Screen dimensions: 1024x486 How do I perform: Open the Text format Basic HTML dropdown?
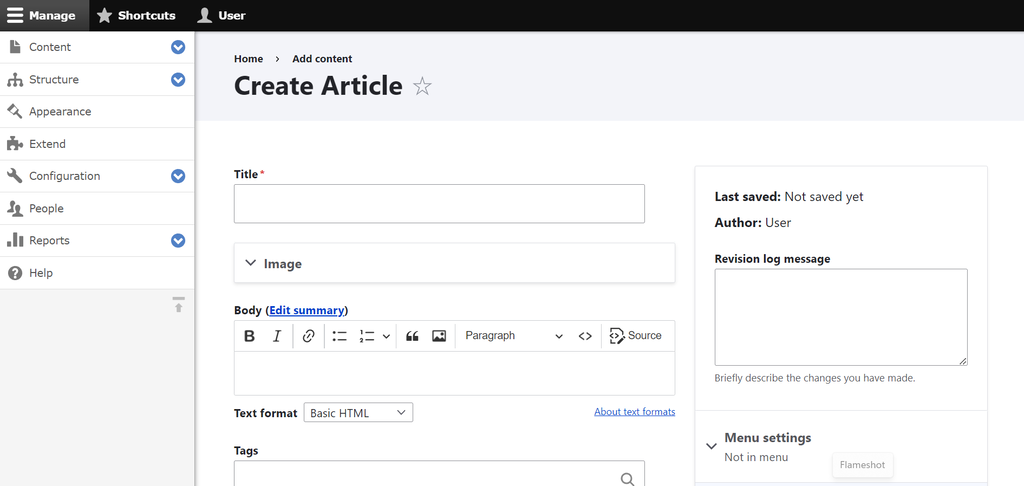tap(358, 413)
